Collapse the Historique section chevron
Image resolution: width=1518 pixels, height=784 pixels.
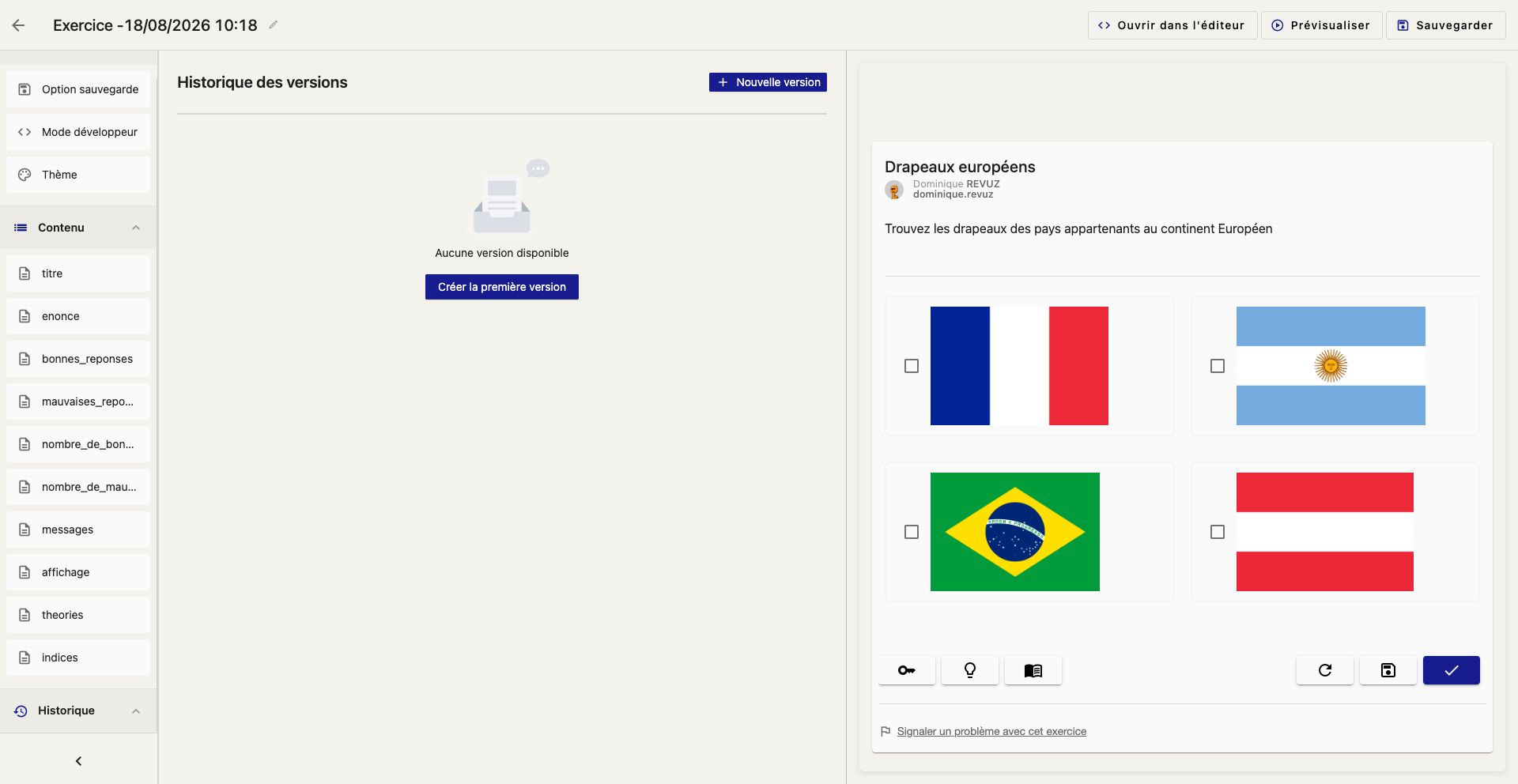click(136, 710)
